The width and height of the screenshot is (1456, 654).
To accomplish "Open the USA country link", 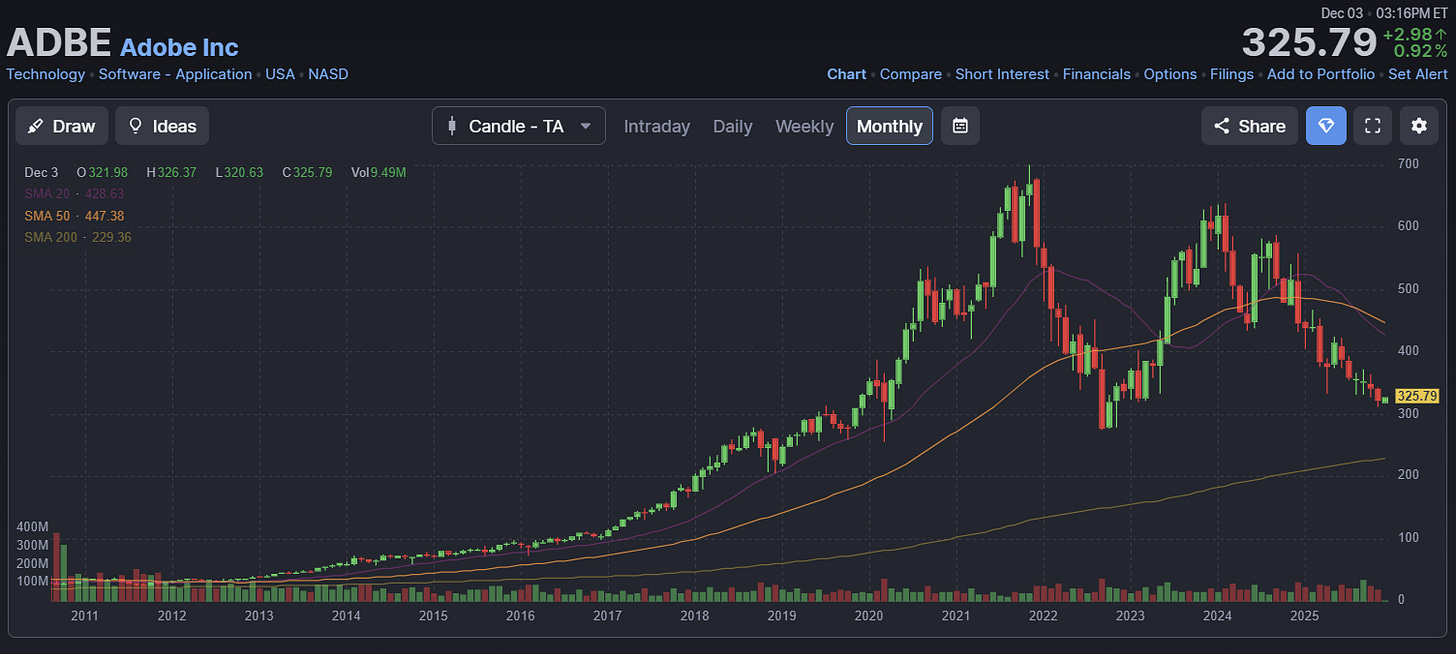I will pos(280,74).
